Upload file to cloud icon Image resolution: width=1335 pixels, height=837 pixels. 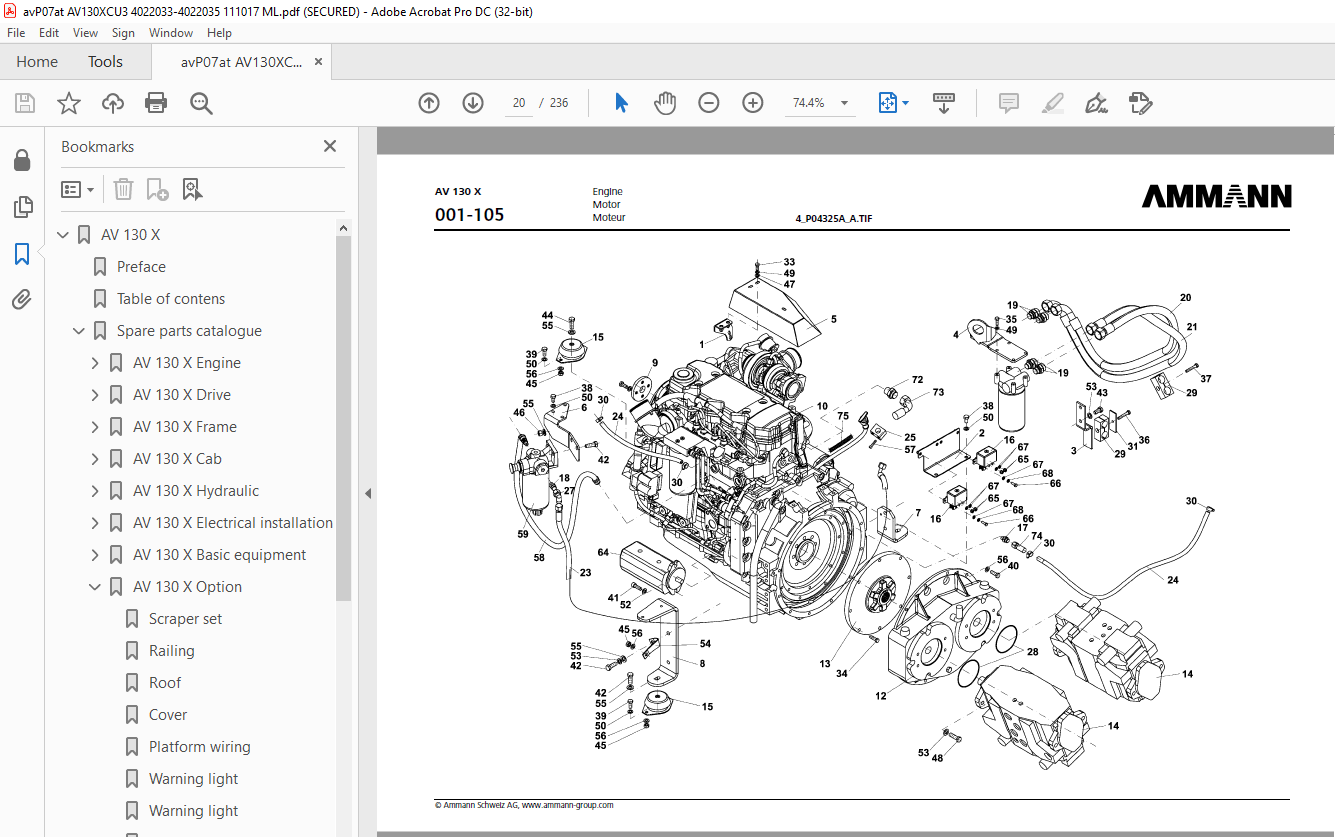(113, 103)
